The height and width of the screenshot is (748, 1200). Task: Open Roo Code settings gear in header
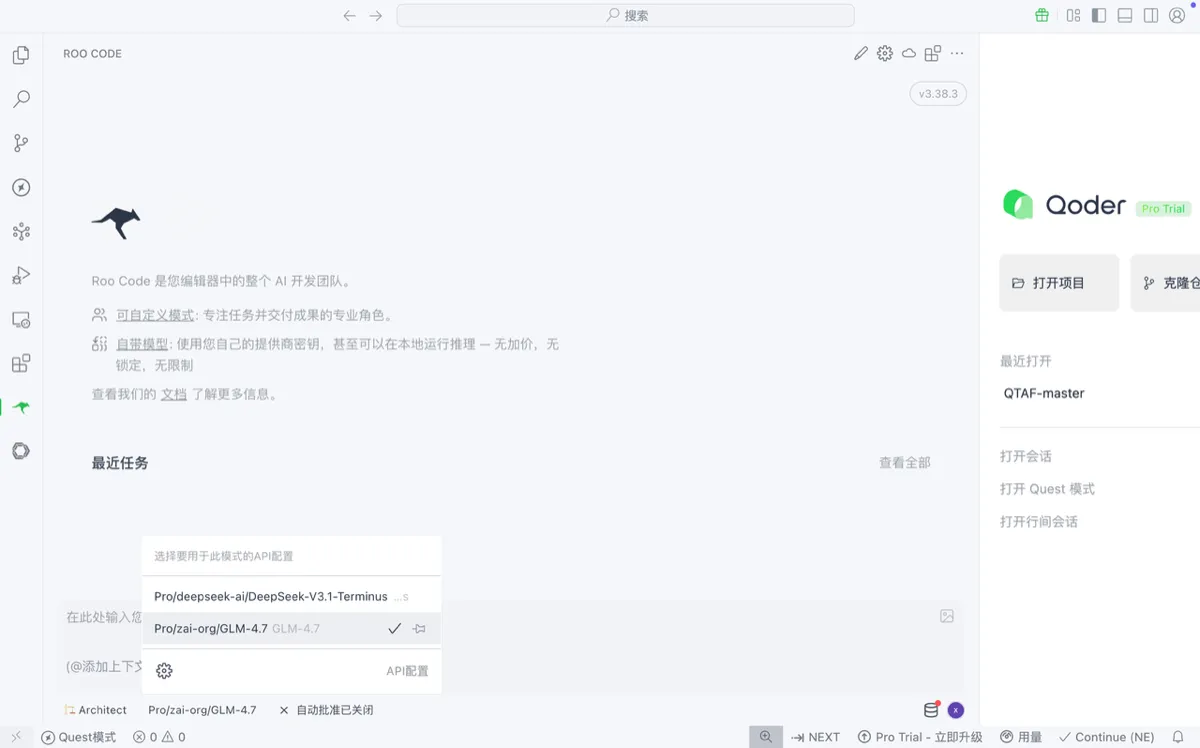pos(885,54)
